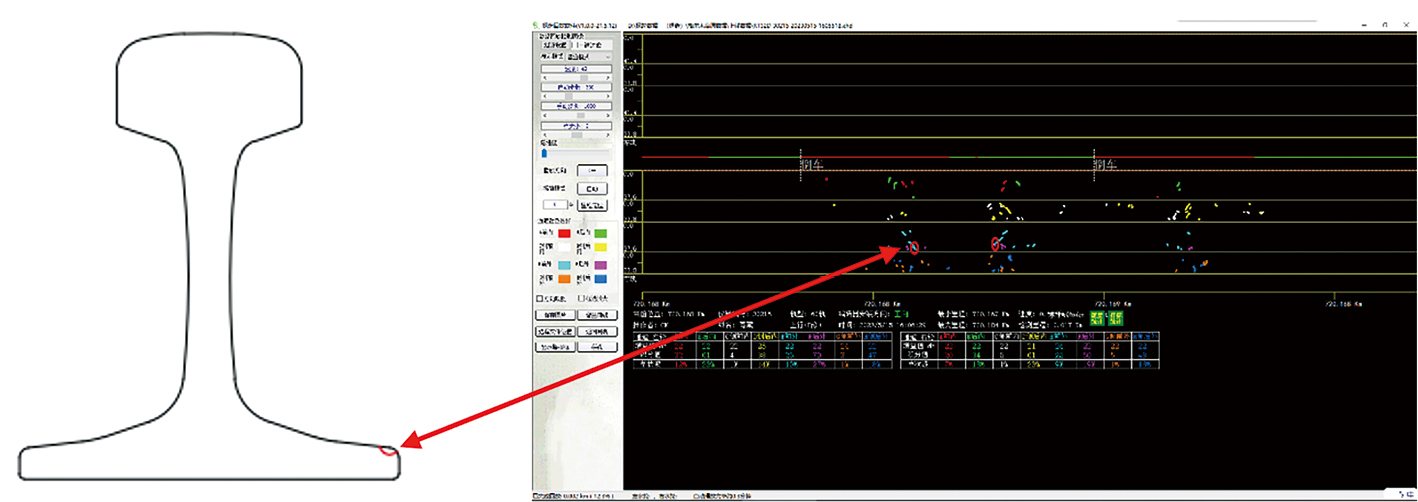Click the top-left button in bottom button grid
This screenshot has height=502, width=1418.
[x=554, y=314]
